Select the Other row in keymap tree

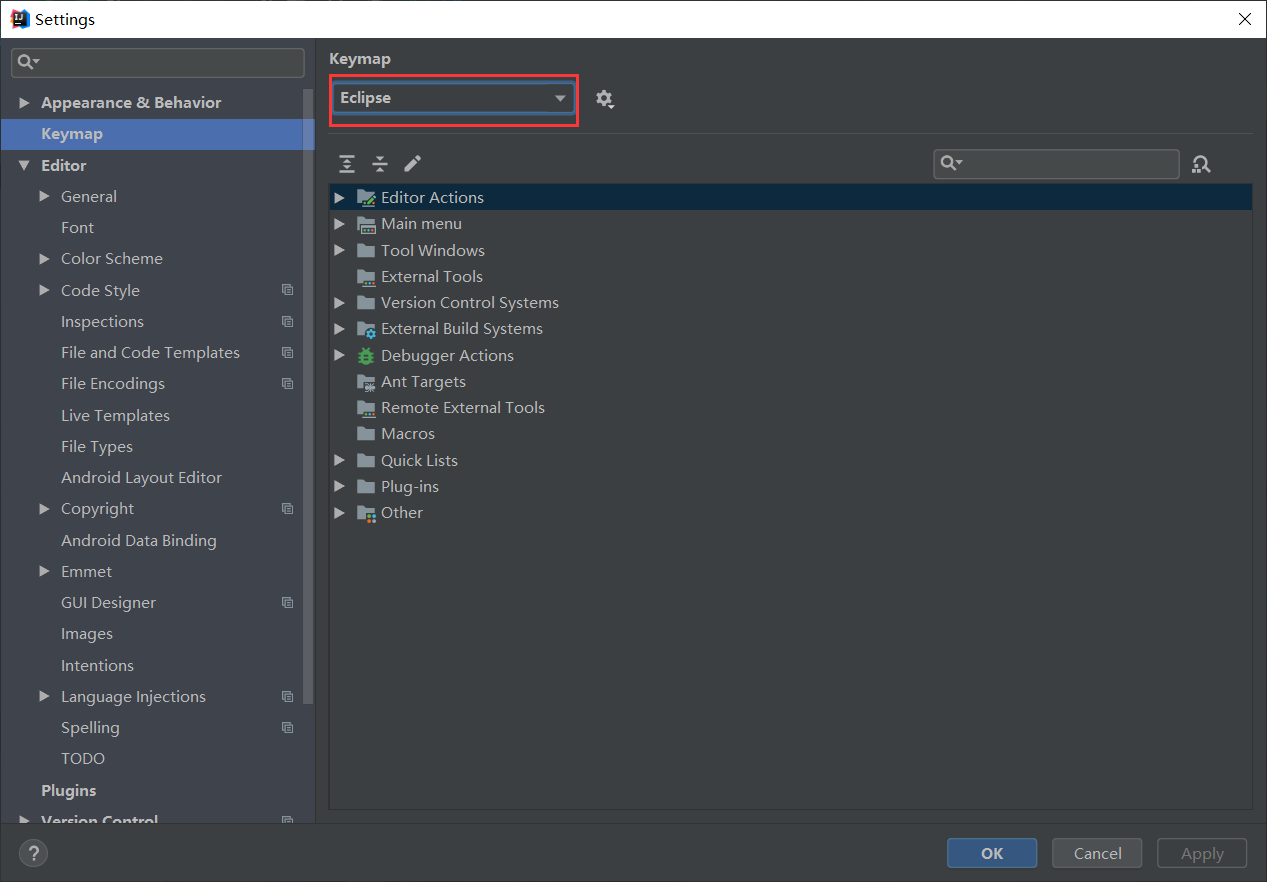(x=791, y=513)
